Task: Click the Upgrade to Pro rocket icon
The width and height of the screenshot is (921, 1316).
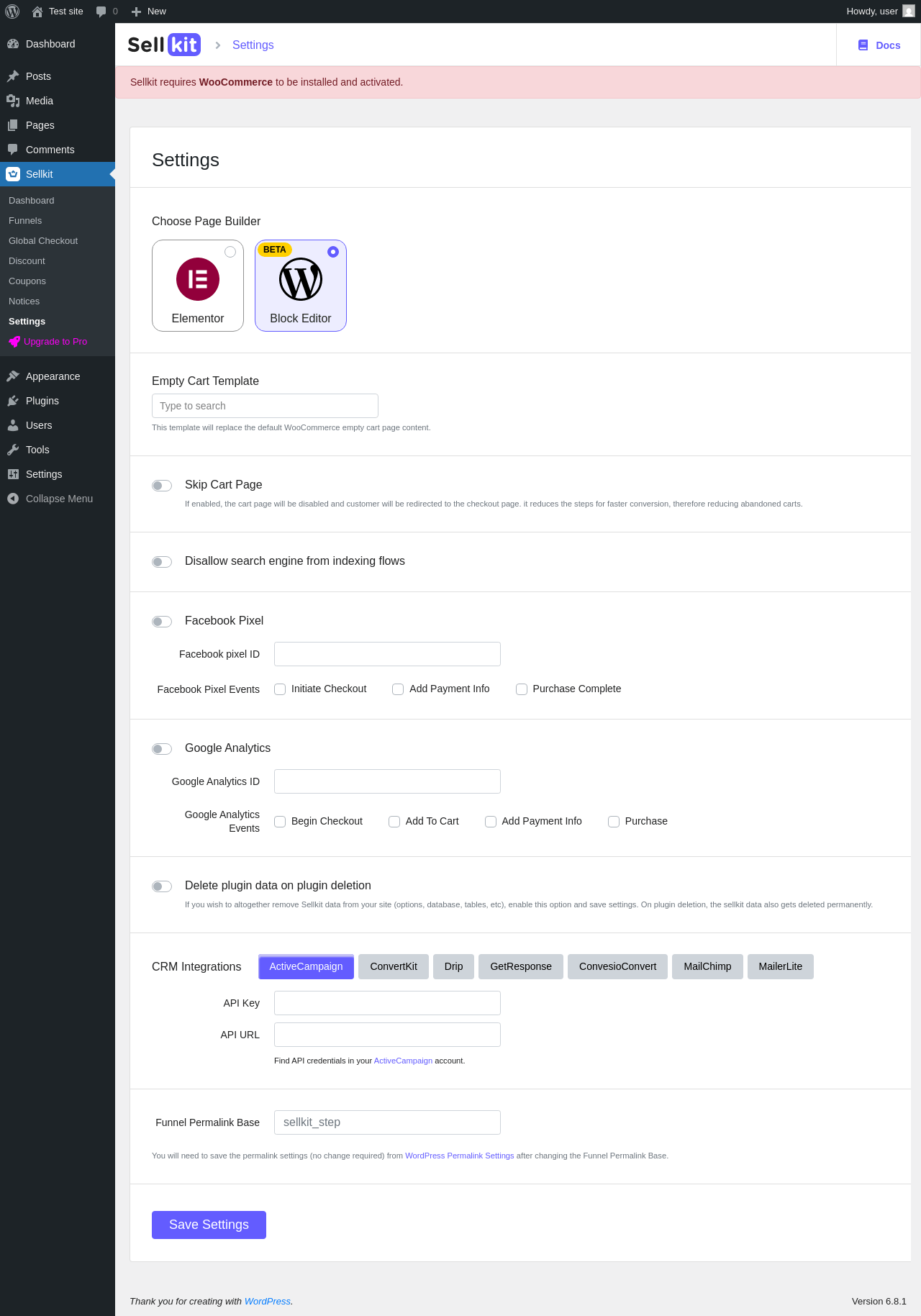Action: (14, 342)
